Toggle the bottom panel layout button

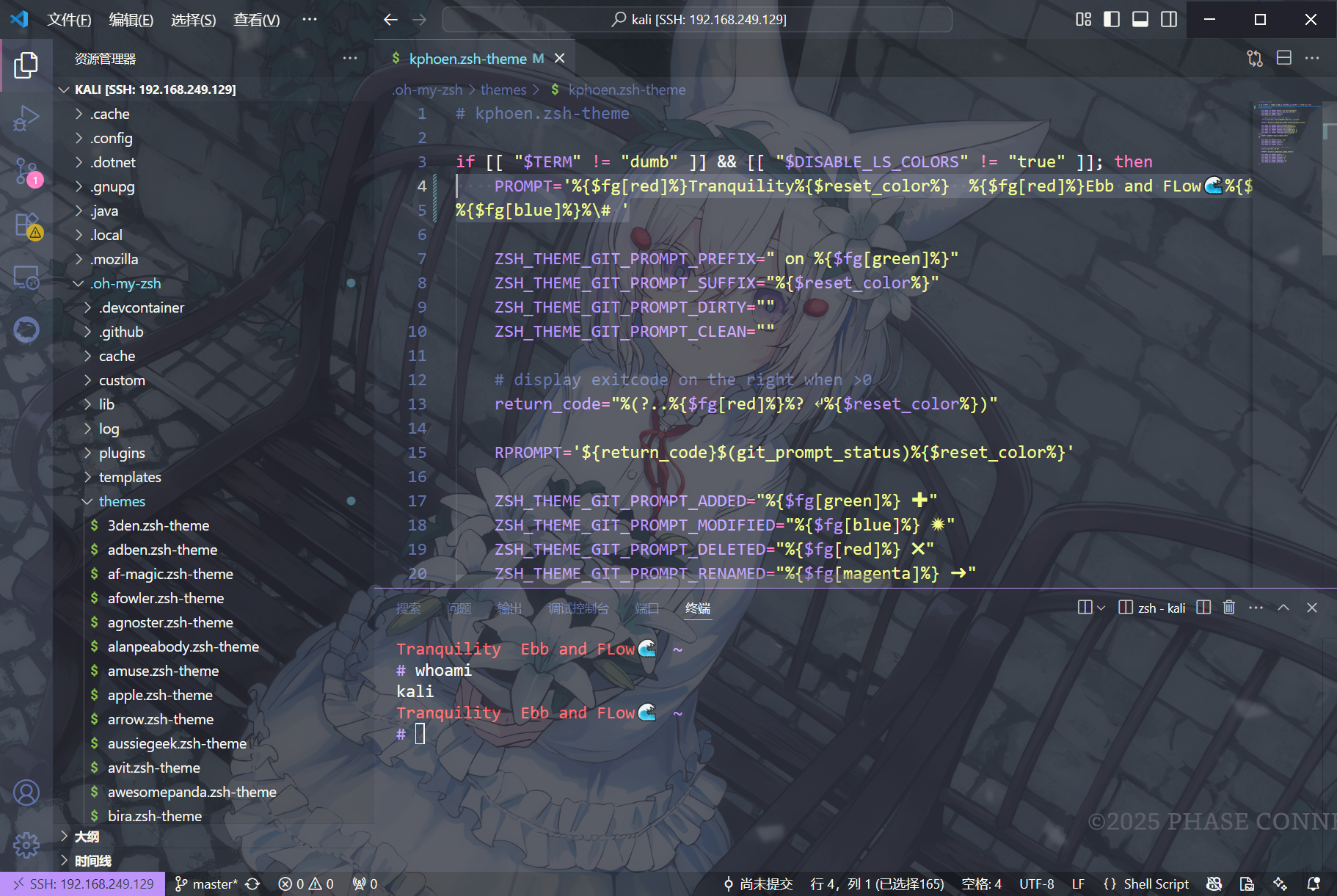(1140, 20)
